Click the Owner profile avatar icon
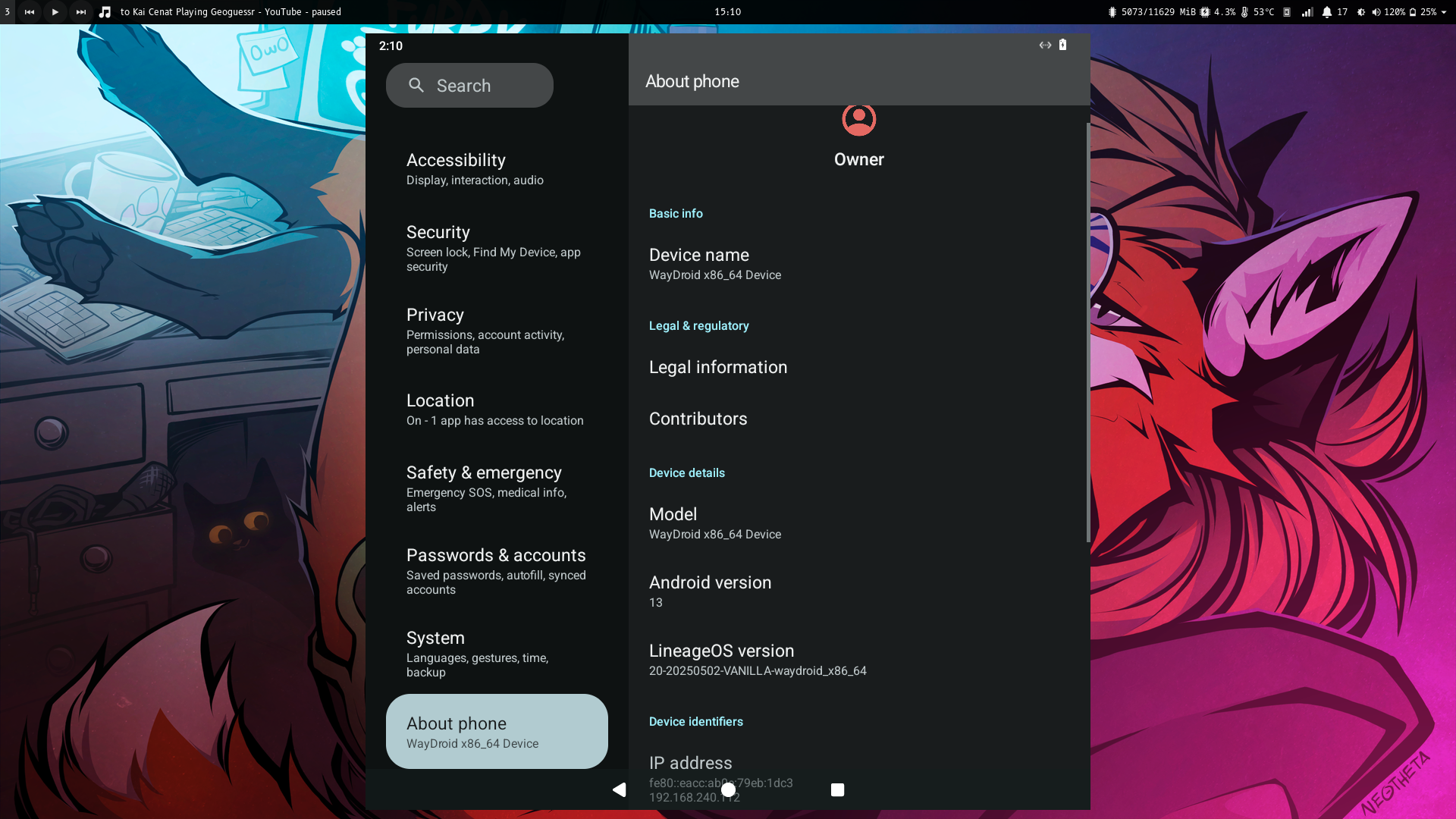 click(x=858, y=120)
